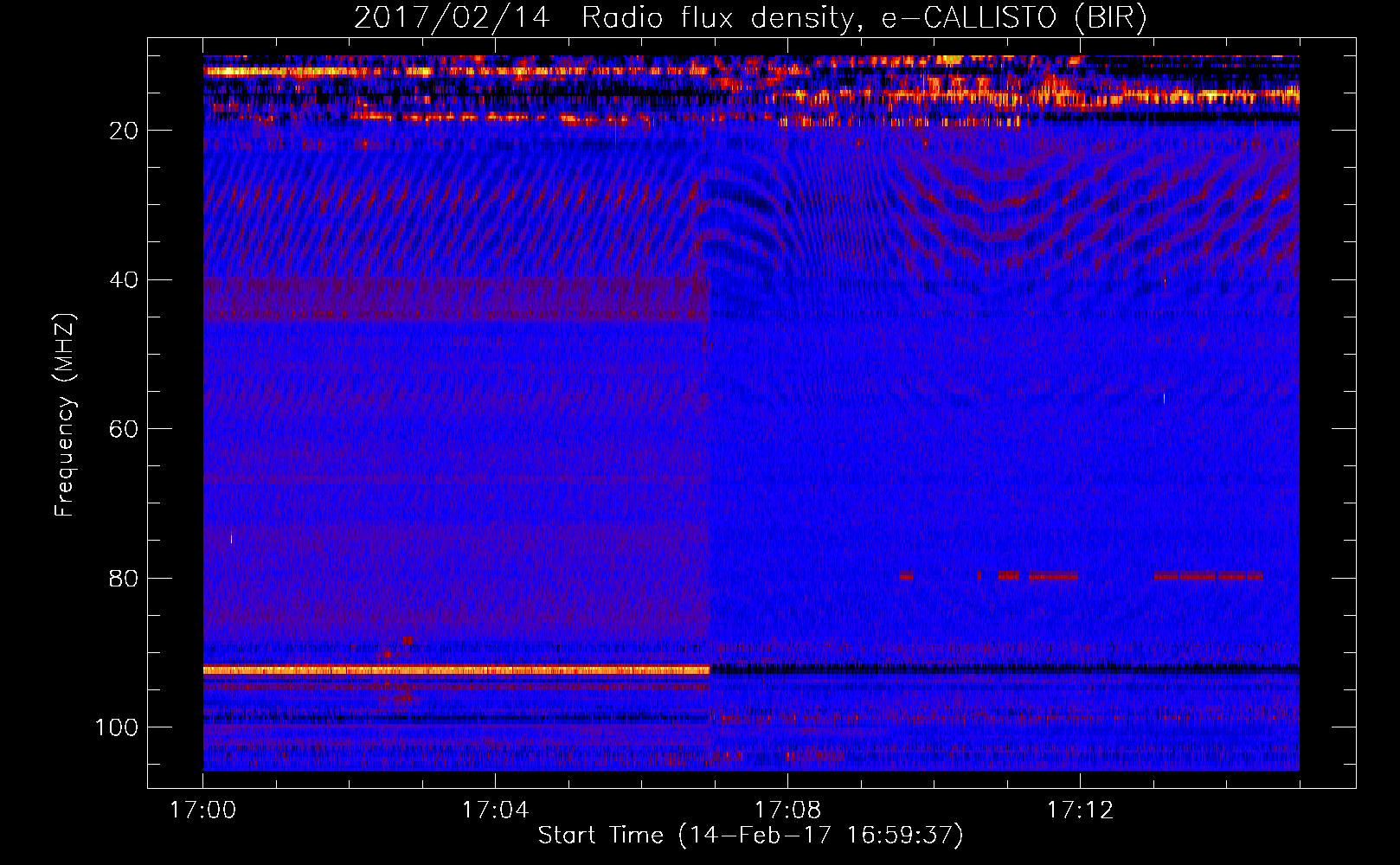Click the 17:12 time tick label
The height and width of the screenshot is (865, 1400).
click(1080, 811)
